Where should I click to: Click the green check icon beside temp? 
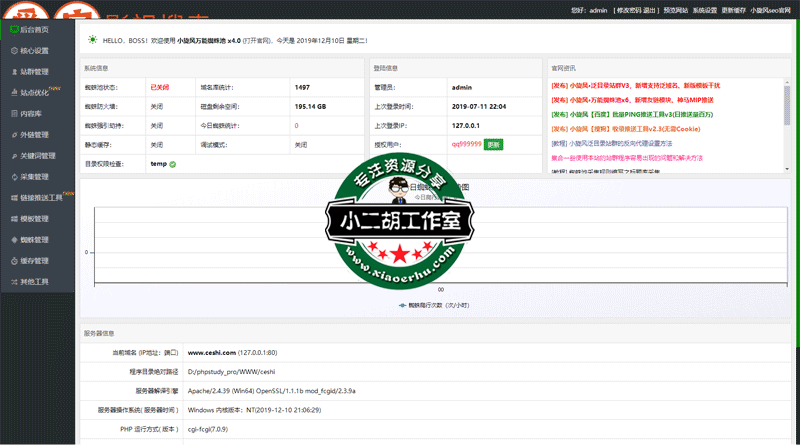(173, 164)
